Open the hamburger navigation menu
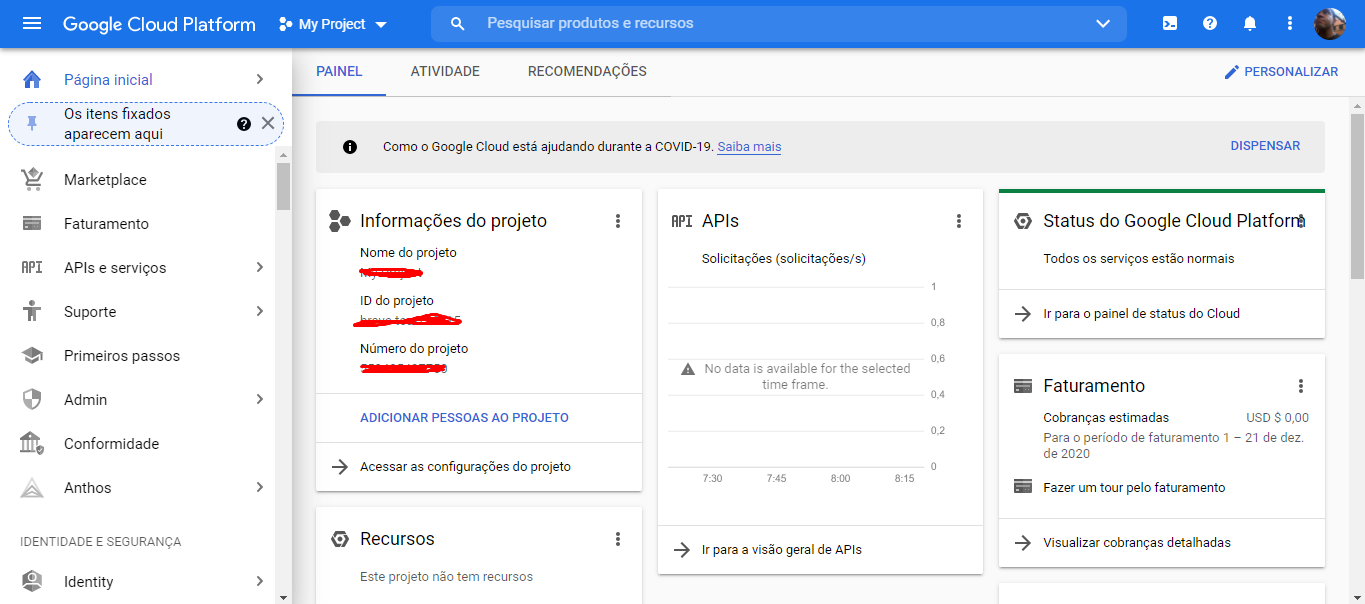 (x=32, y=23)
